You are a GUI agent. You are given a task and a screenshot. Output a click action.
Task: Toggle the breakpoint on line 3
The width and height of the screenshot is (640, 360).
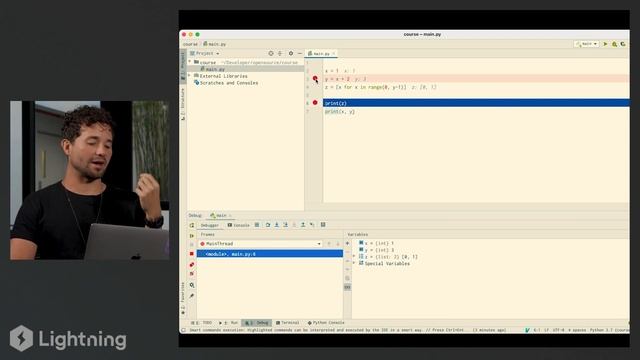coord(315,78)
